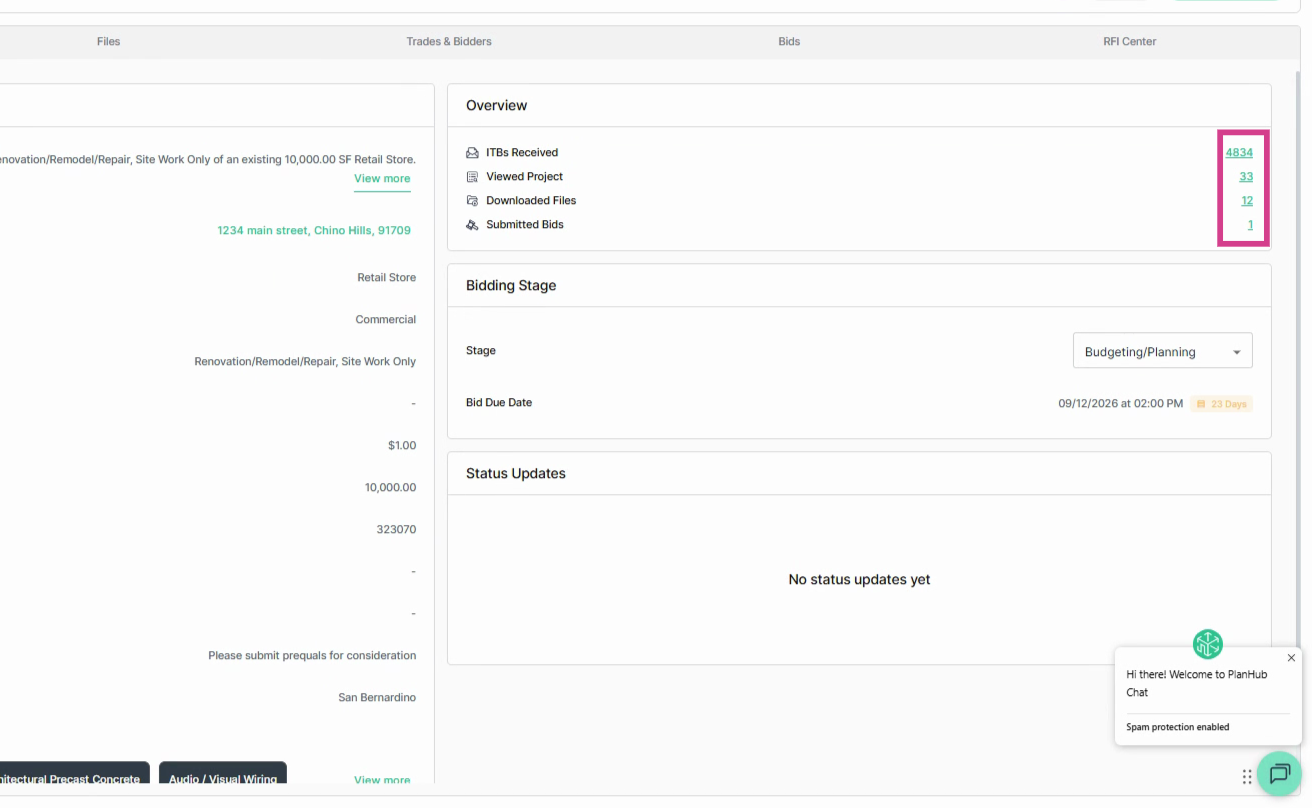1312x808 pixels.
Task: Click the ITBs Received count 4834
Action: (x=1239, y=152)
